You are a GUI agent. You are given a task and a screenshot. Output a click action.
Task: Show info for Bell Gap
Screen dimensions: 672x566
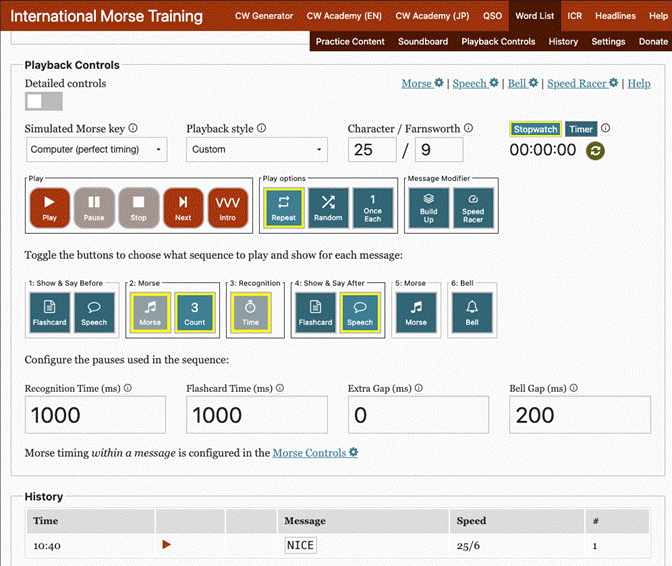click(x=573, y=388)
